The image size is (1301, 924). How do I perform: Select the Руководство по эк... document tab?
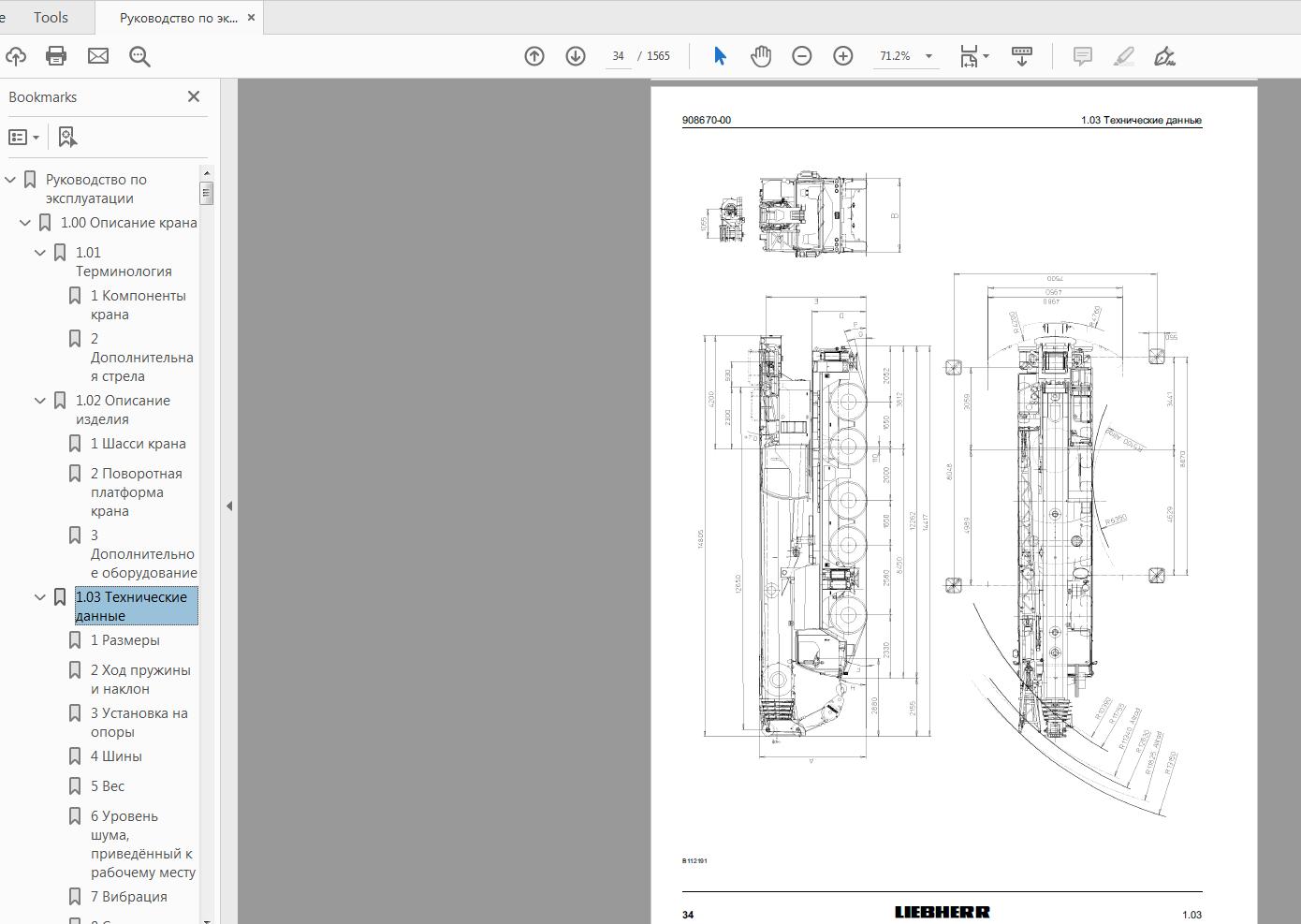[x=179, y=18]
